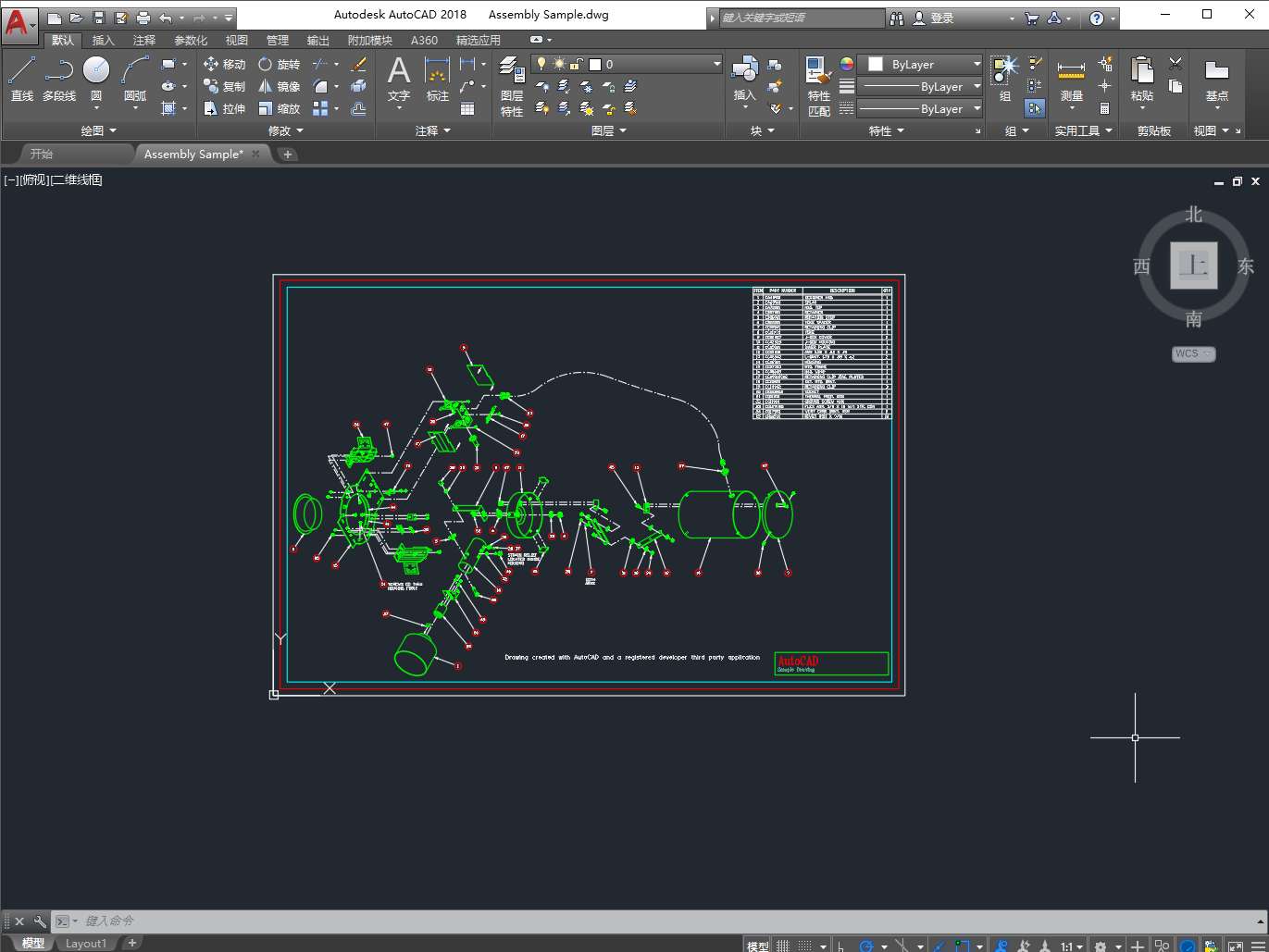Open the Layout1 tab
This screenshot has width=1269, height=952.
tap(85, 944)
